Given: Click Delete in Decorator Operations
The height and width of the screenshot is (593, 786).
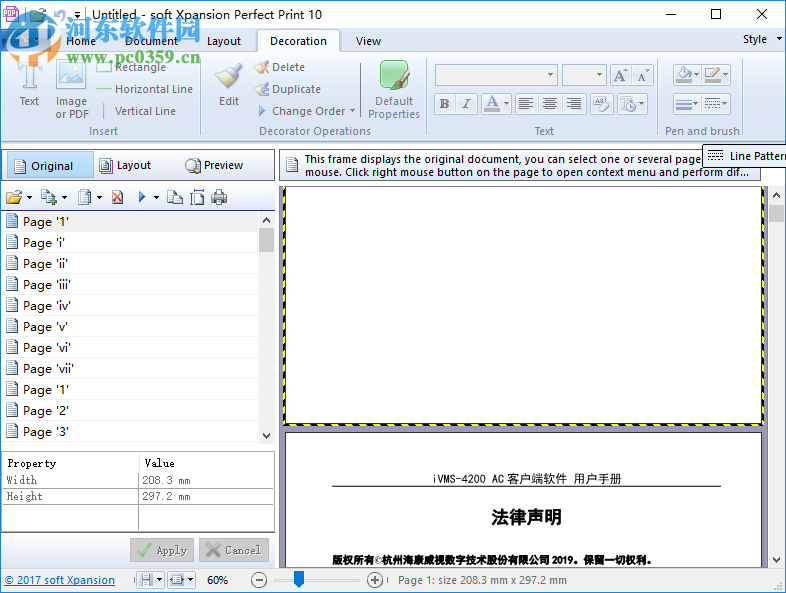Looking at the screenshot, I should 279,67.
